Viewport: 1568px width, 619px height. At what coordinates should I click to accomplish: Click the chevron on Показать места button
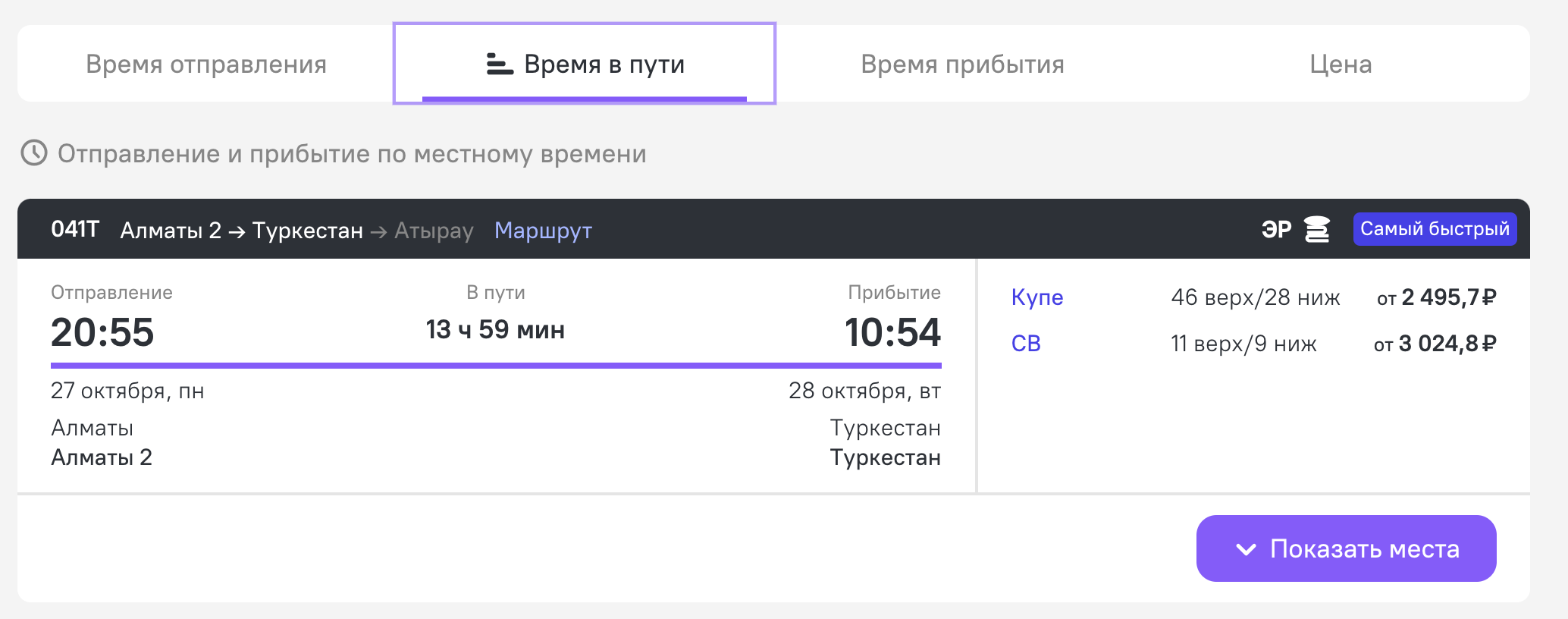(1246, 549)
